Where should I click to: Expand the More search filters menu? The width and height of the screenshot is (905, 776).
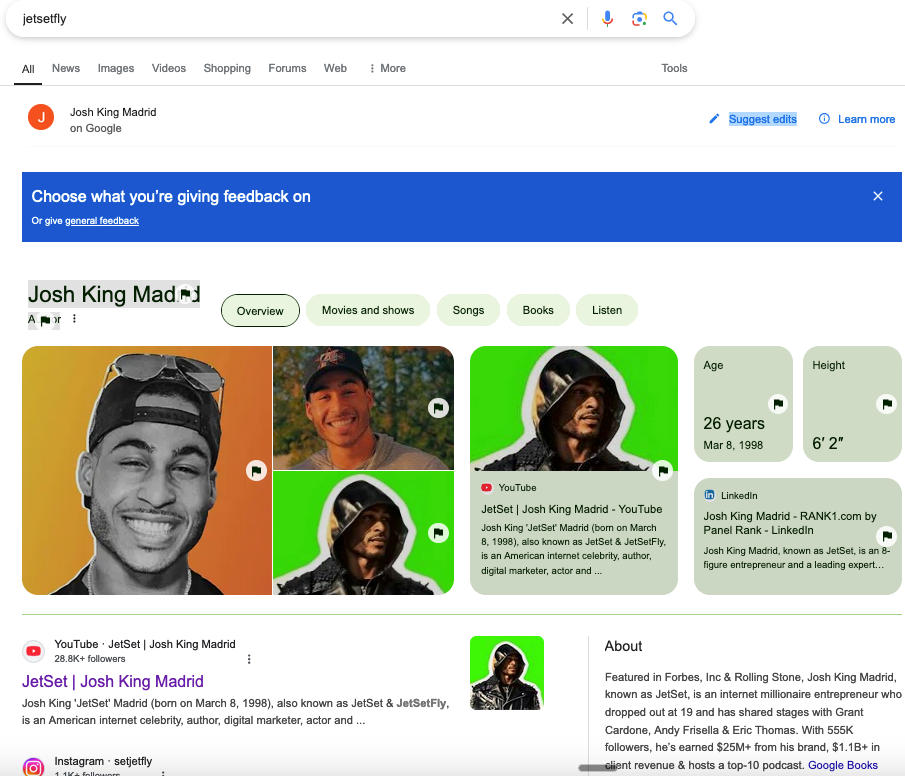(x=388, y=68)
